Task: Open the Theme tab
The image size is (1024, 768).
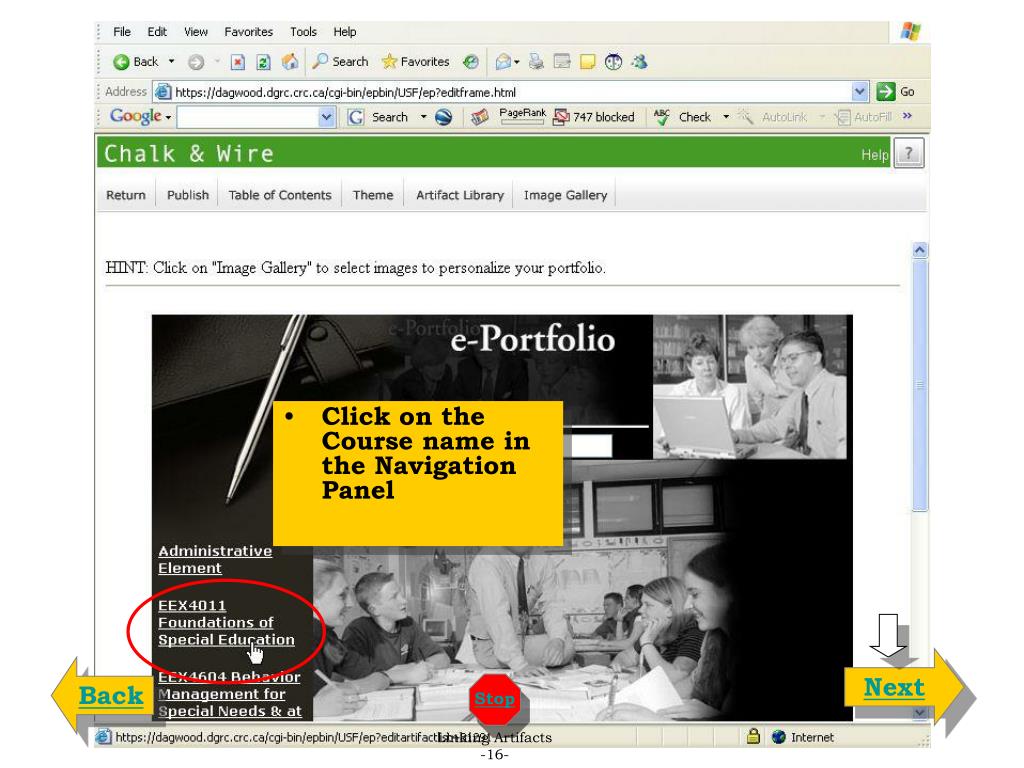Action: click(373, 195)
